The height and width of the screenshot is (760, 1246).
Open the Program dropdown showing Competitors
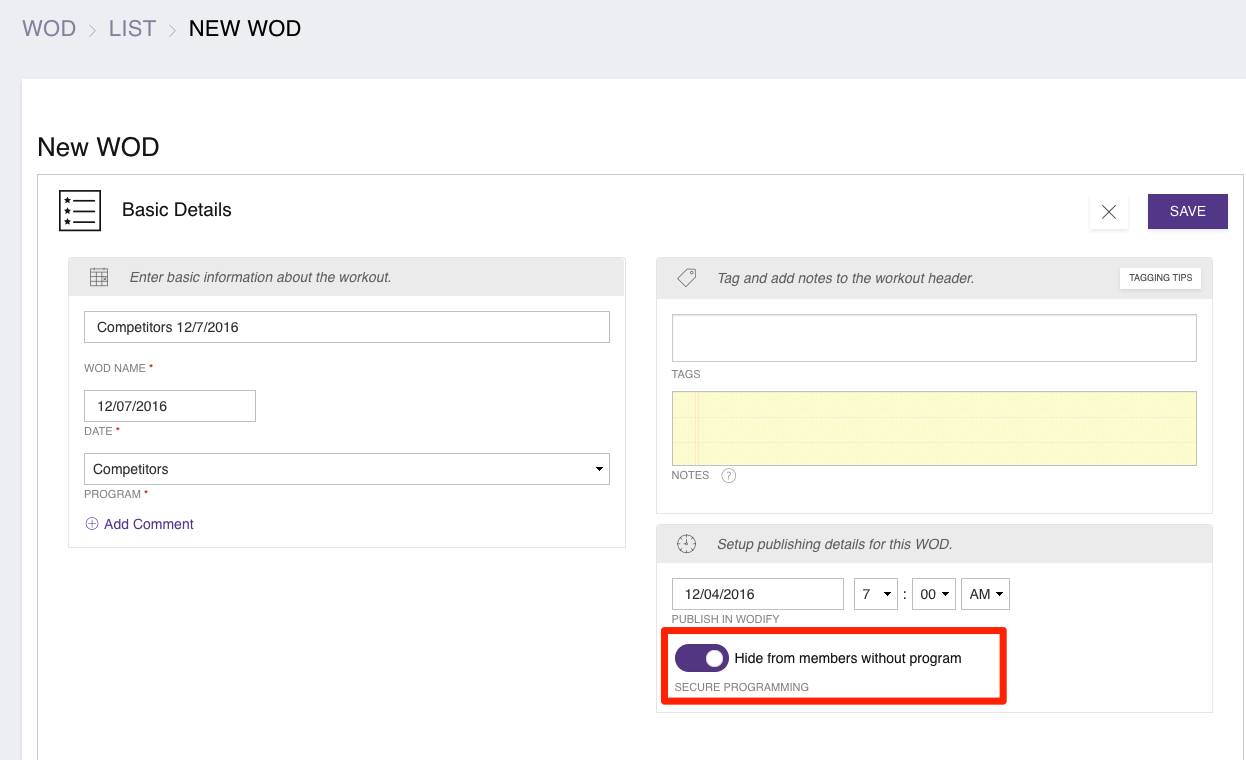coord(347,469)
